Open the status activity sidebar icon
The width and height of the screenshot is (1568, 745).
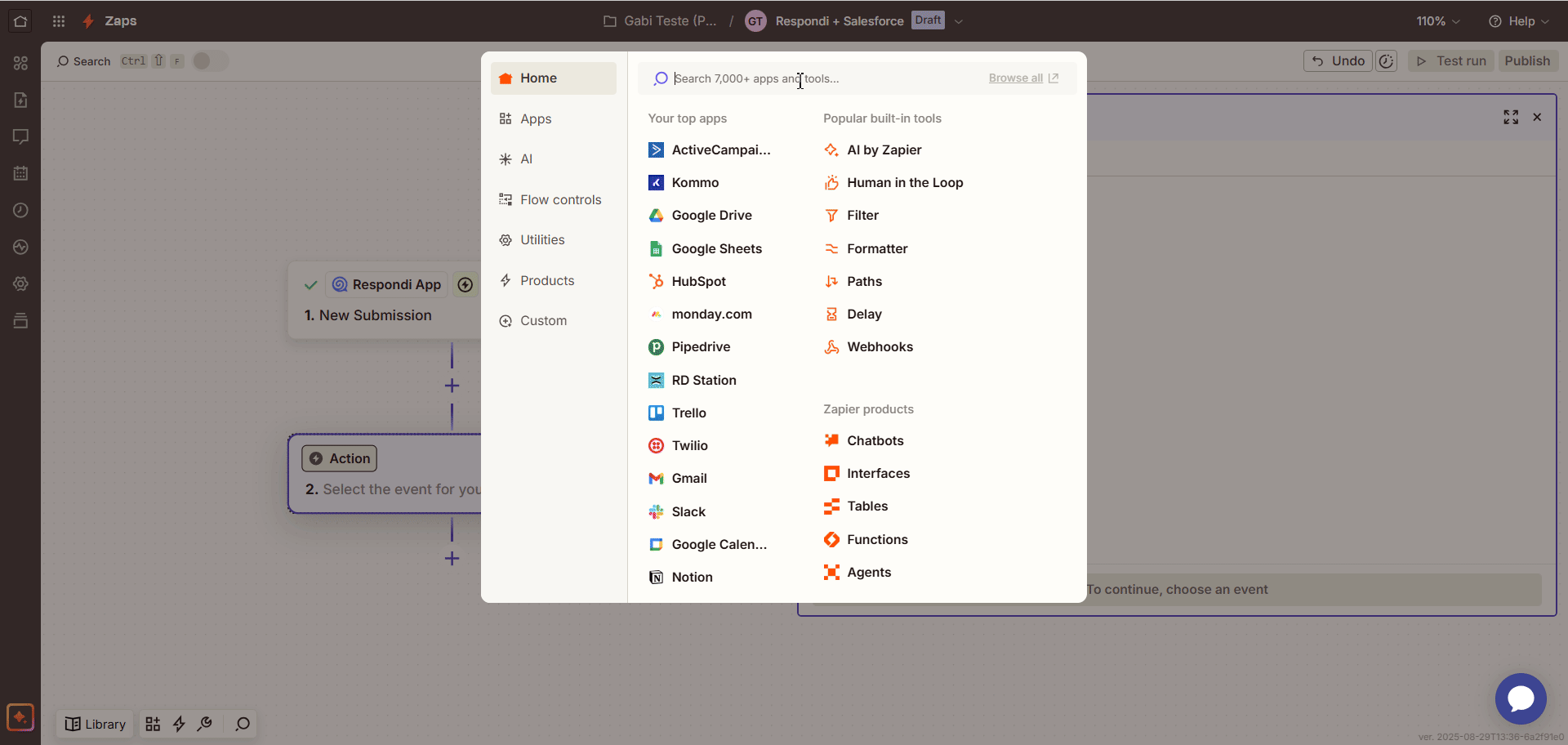pos(20,247)
